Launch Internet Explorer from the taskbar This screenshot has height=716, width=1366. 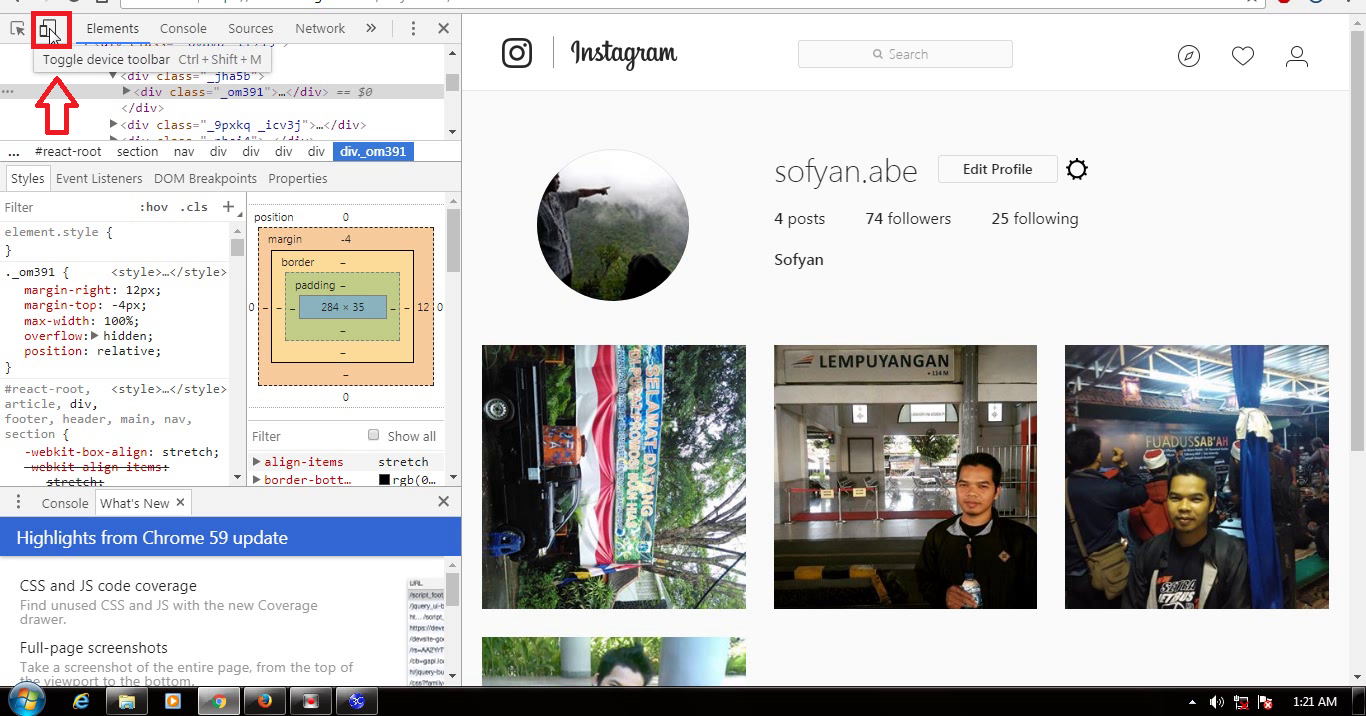click(x=81, y=701)
